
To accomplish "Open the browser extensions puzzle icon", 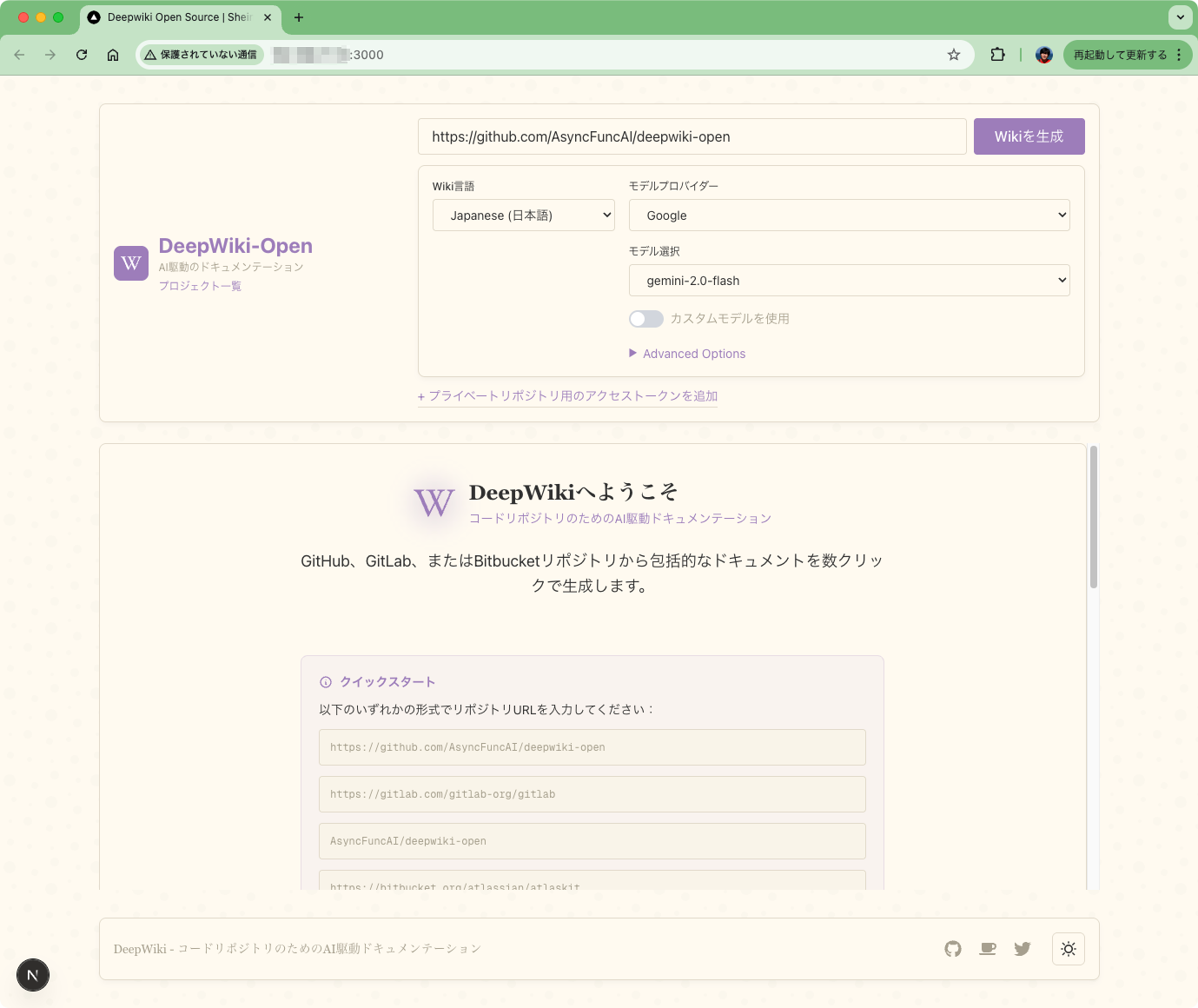I will [997, 55].
